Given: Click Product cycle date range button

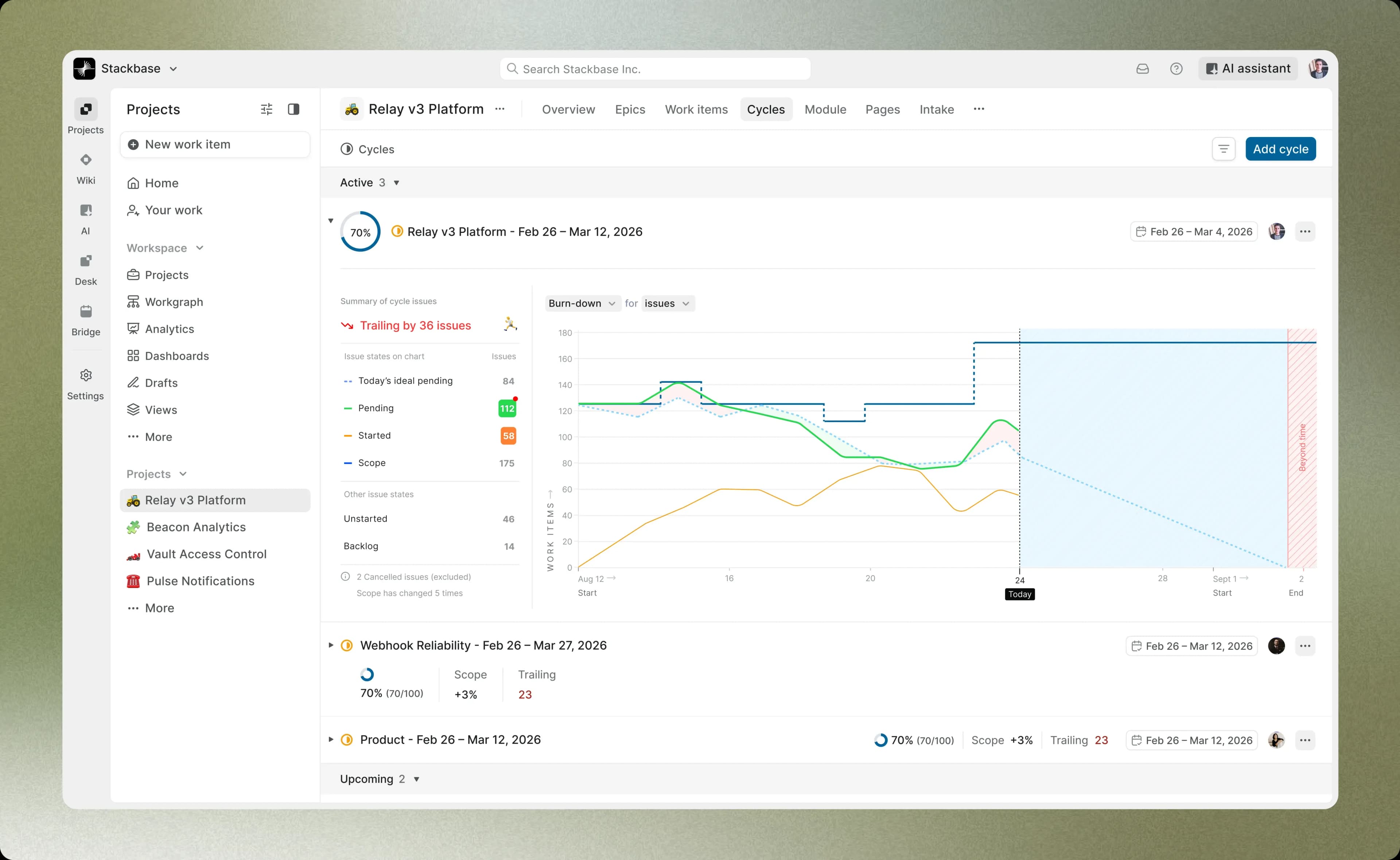Looking at the screenshot, I should point(1191,740).
